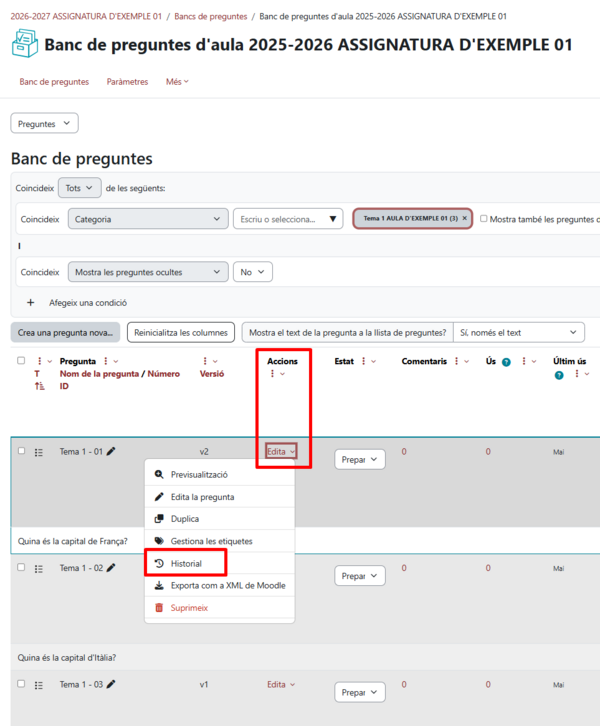Viewport: 600px width, 726px height.
Task: Click the Escriu o selecciona category input
Action: 288,219
